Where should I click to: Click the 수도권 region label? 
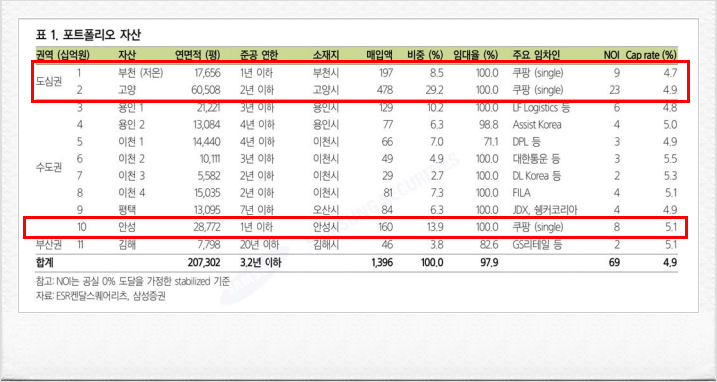[48, 167]
